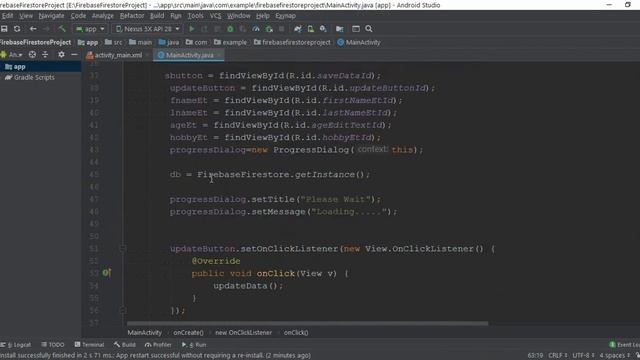
Task: Open the TODO tool window
Action: point(53,345)
